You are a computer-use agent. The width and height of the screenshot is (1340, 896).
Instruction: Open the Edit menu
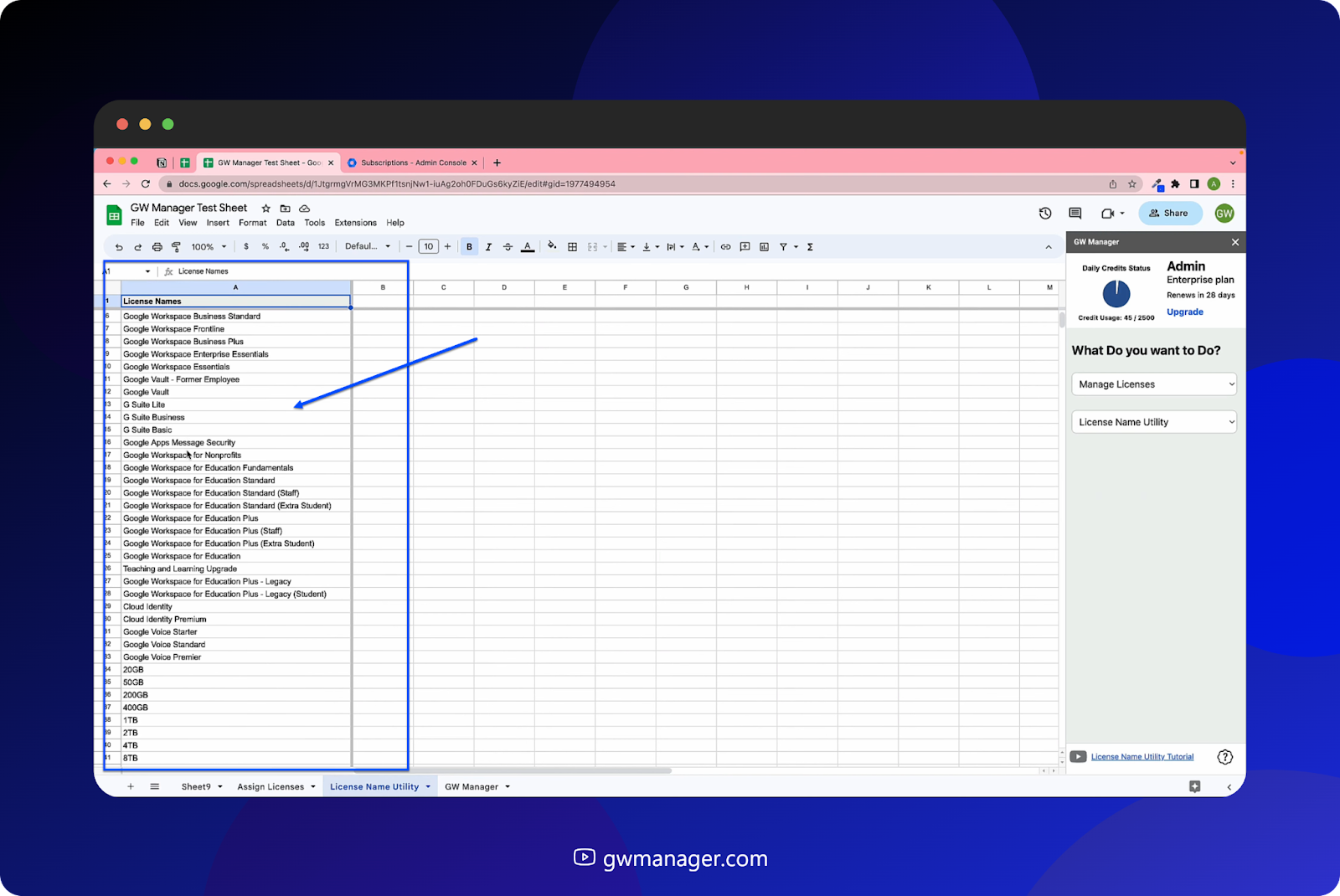[162, 223]
